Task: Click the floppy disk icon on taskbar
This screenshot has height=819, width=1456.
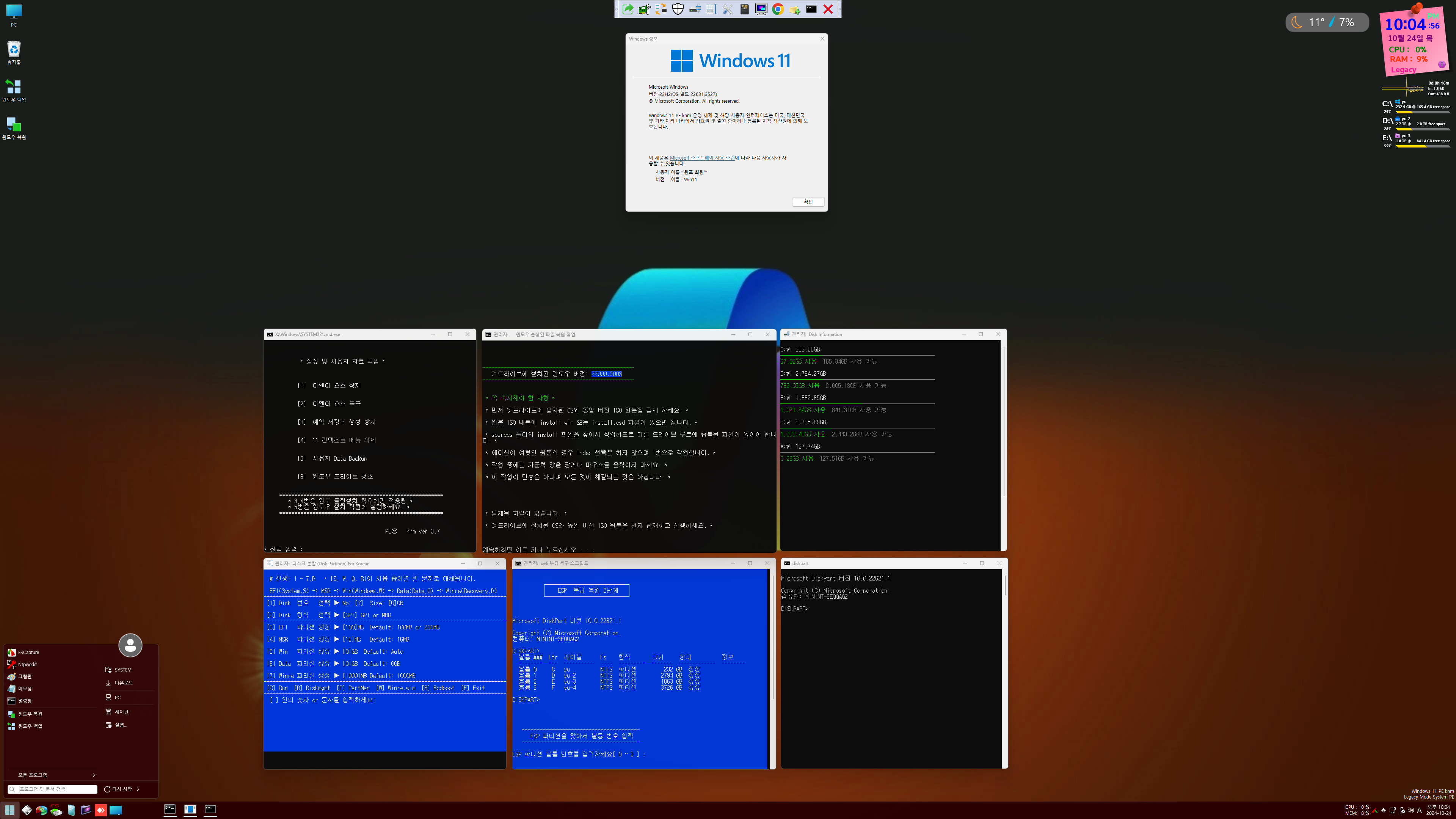Action: click(27, 810)
